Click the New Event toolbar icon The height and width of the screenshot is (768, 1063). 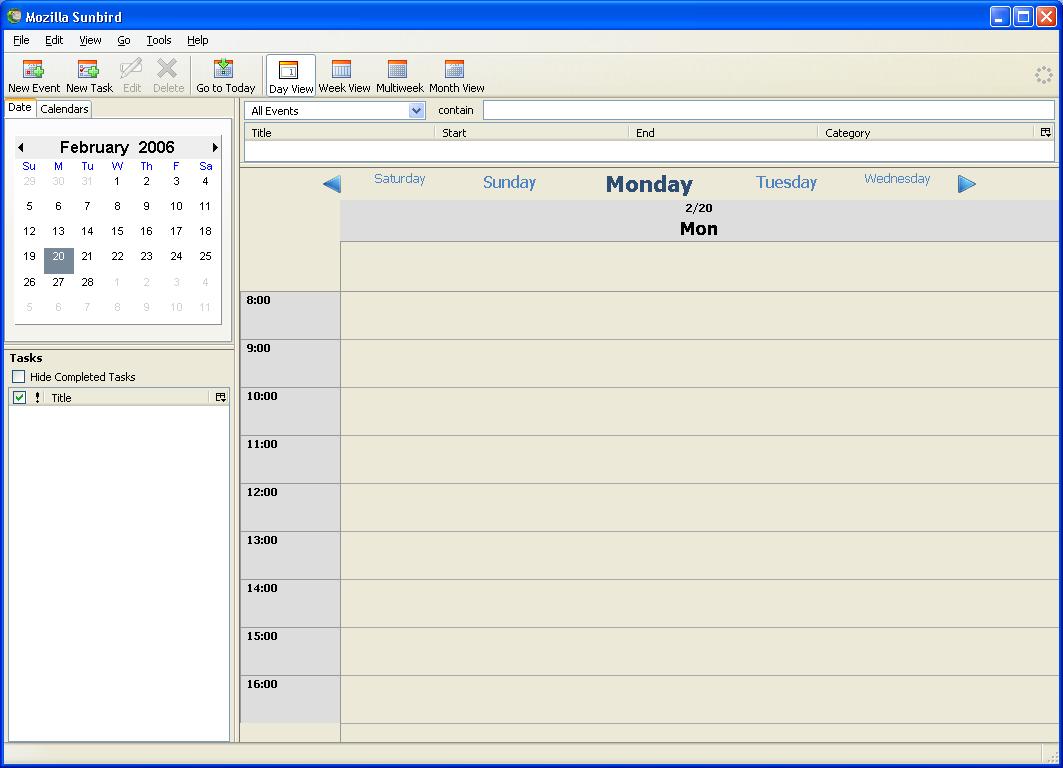click(x=33, y=70)
